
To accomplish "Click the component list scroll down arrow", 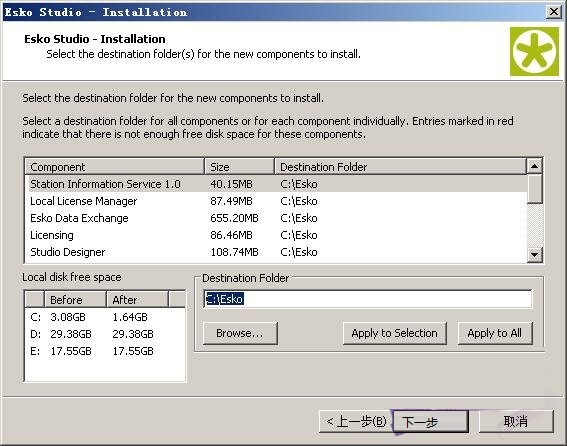I will coord(534,254).
